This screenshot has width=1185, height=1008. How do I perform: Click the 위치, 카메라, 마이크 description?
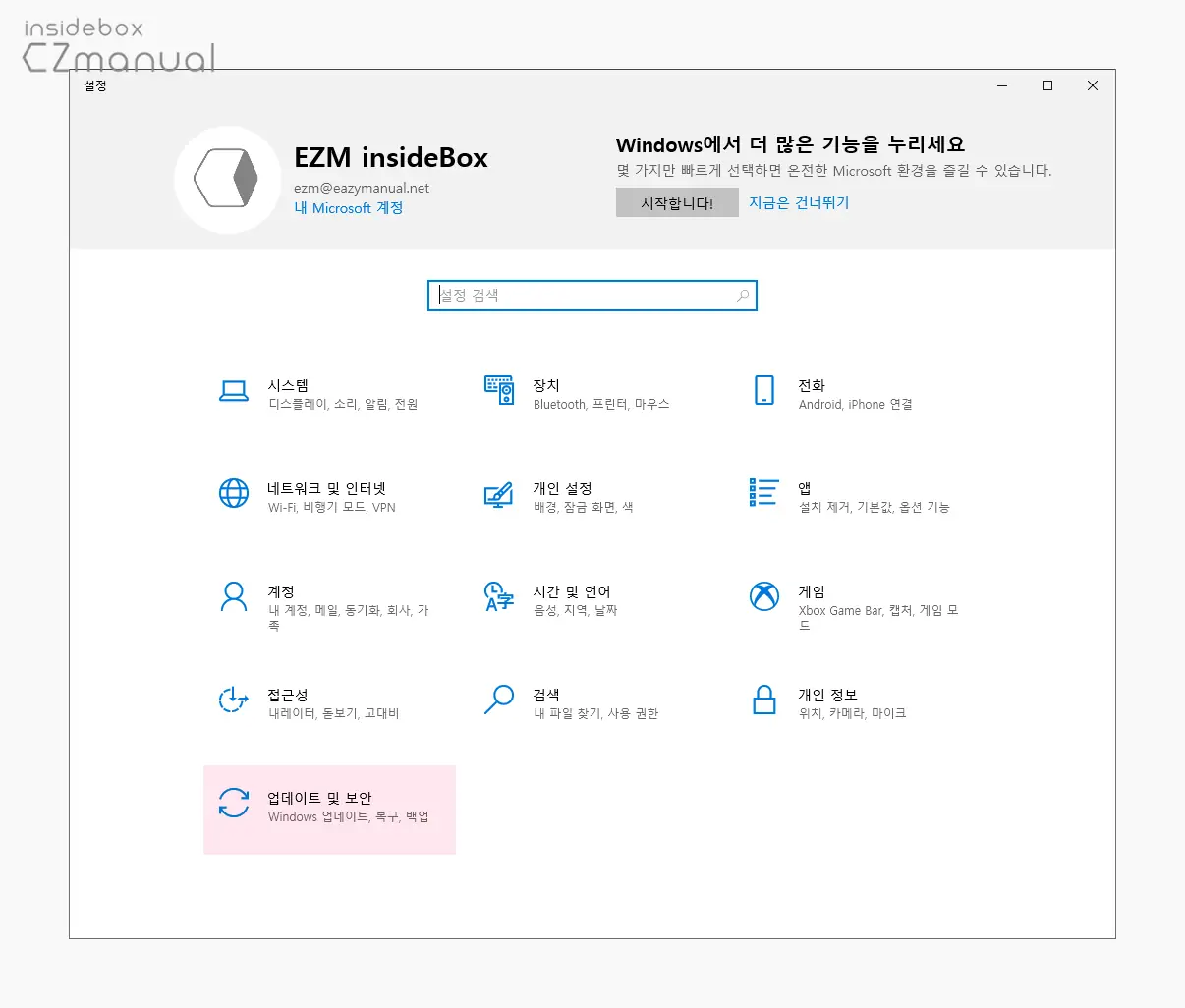[x=853, y=714]
